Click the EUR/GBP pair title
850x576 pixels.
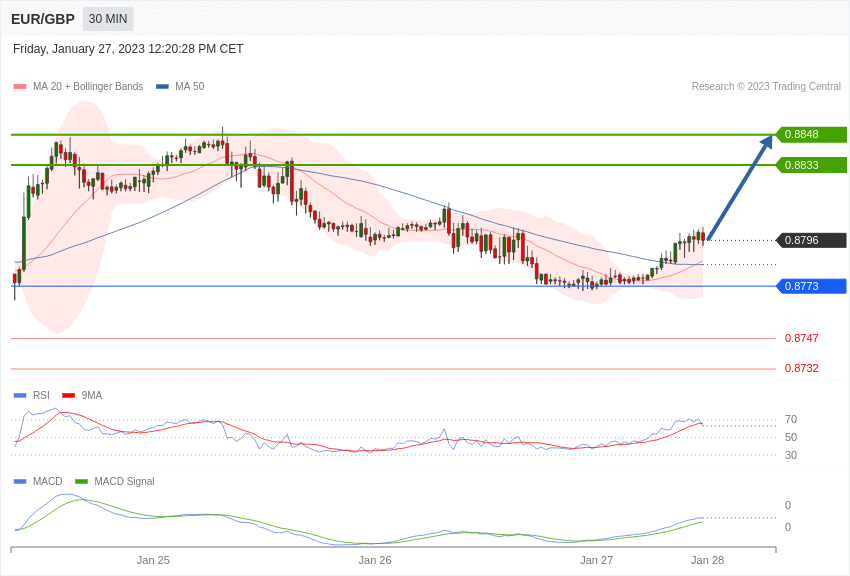pos(43,20)
